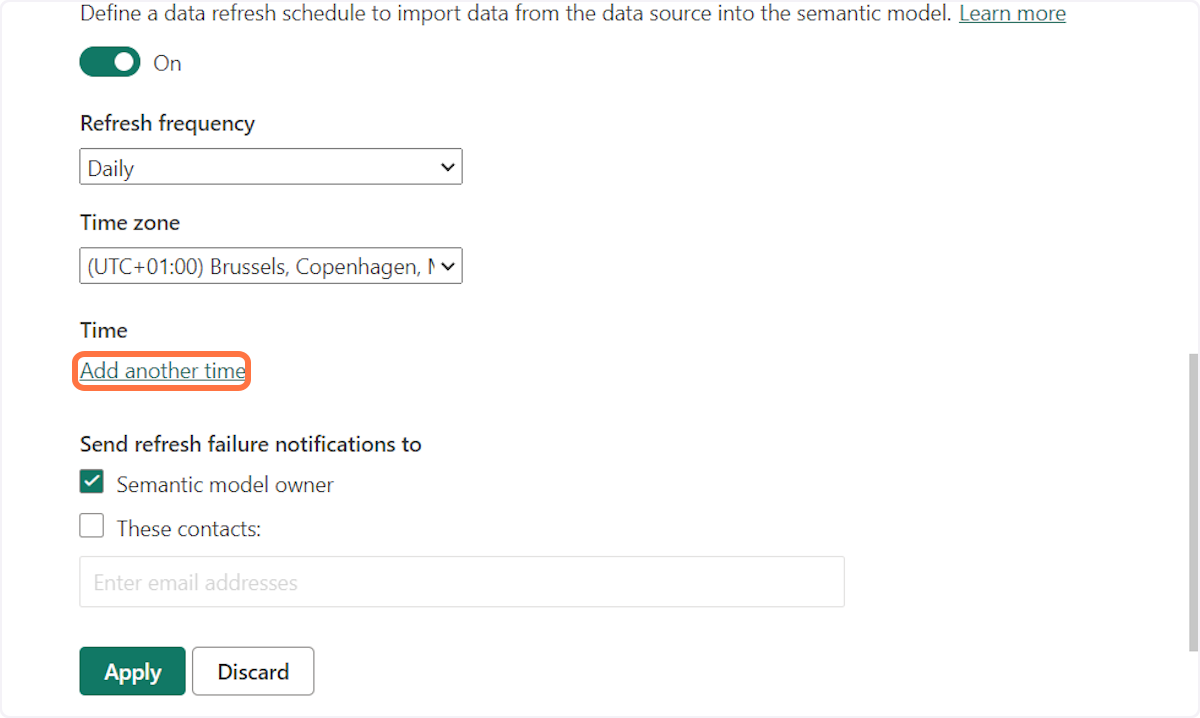This screenshot has width=1200, height=718.
Task: Check the These contacts checkbox
Action: (x=92, y=526)
